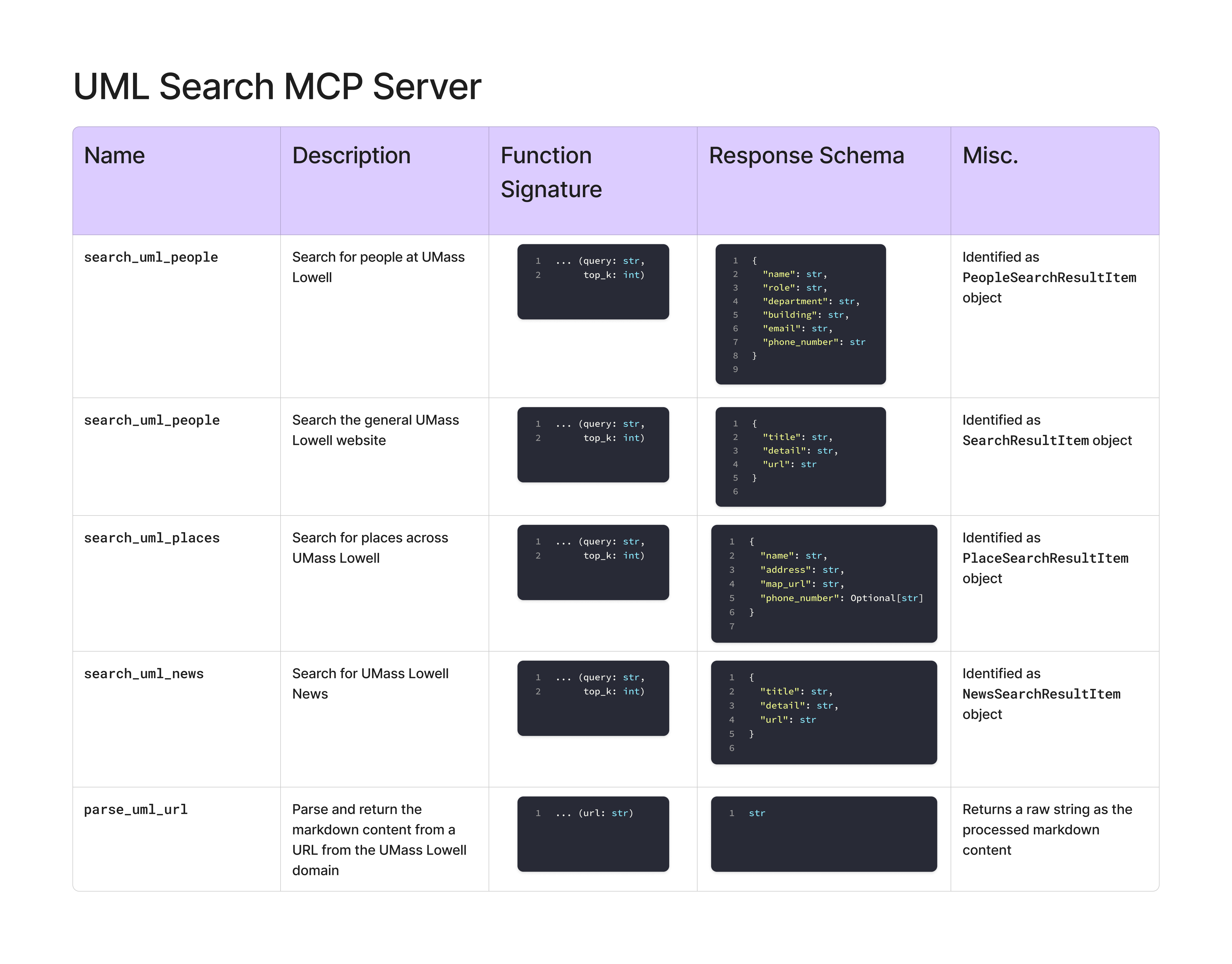Click the PeopleSearchResultItem code text
This screenshot has width=1232, height=964.
(x=1049, y=278)
